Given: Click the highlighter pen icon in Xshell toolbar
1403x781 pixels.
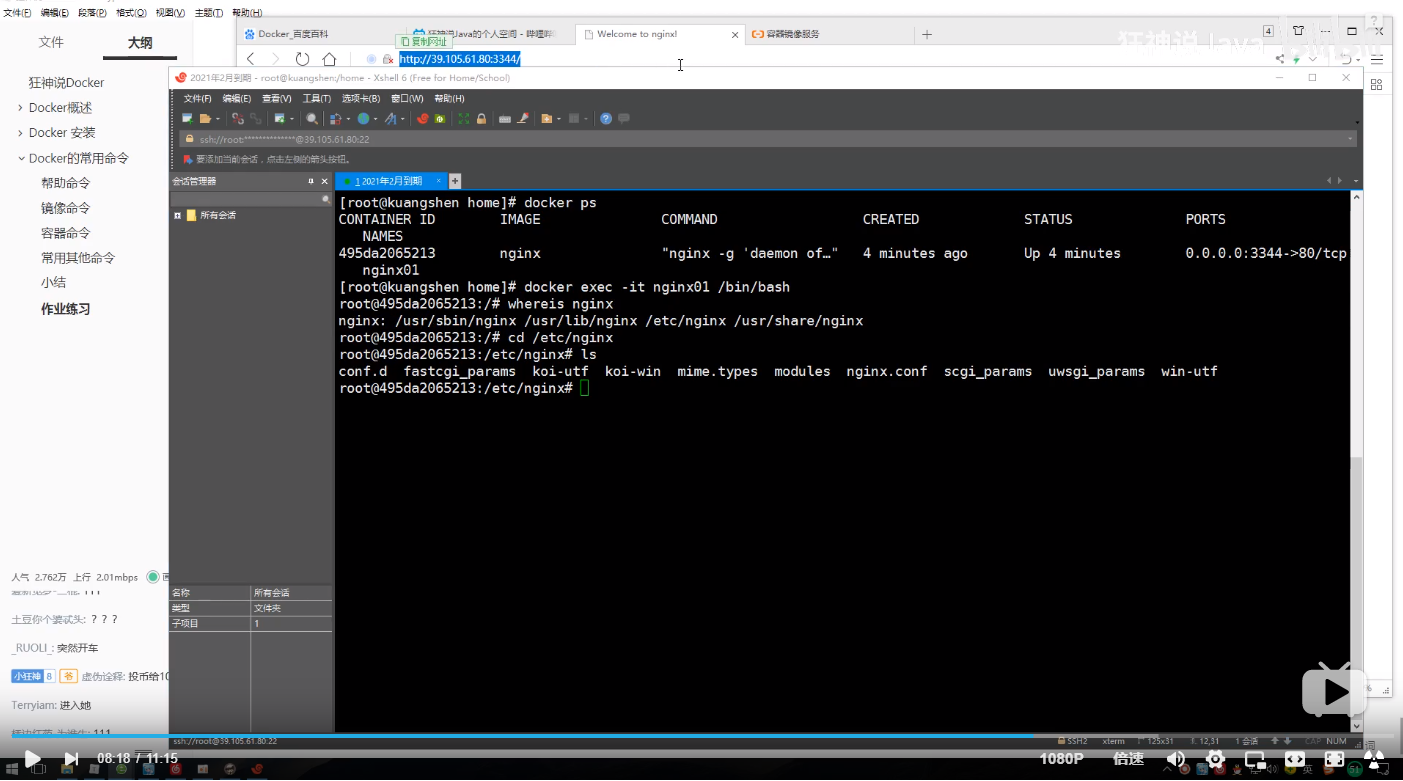Looking at the screenshot, I should pyautogui.click(x=523, y=118).
